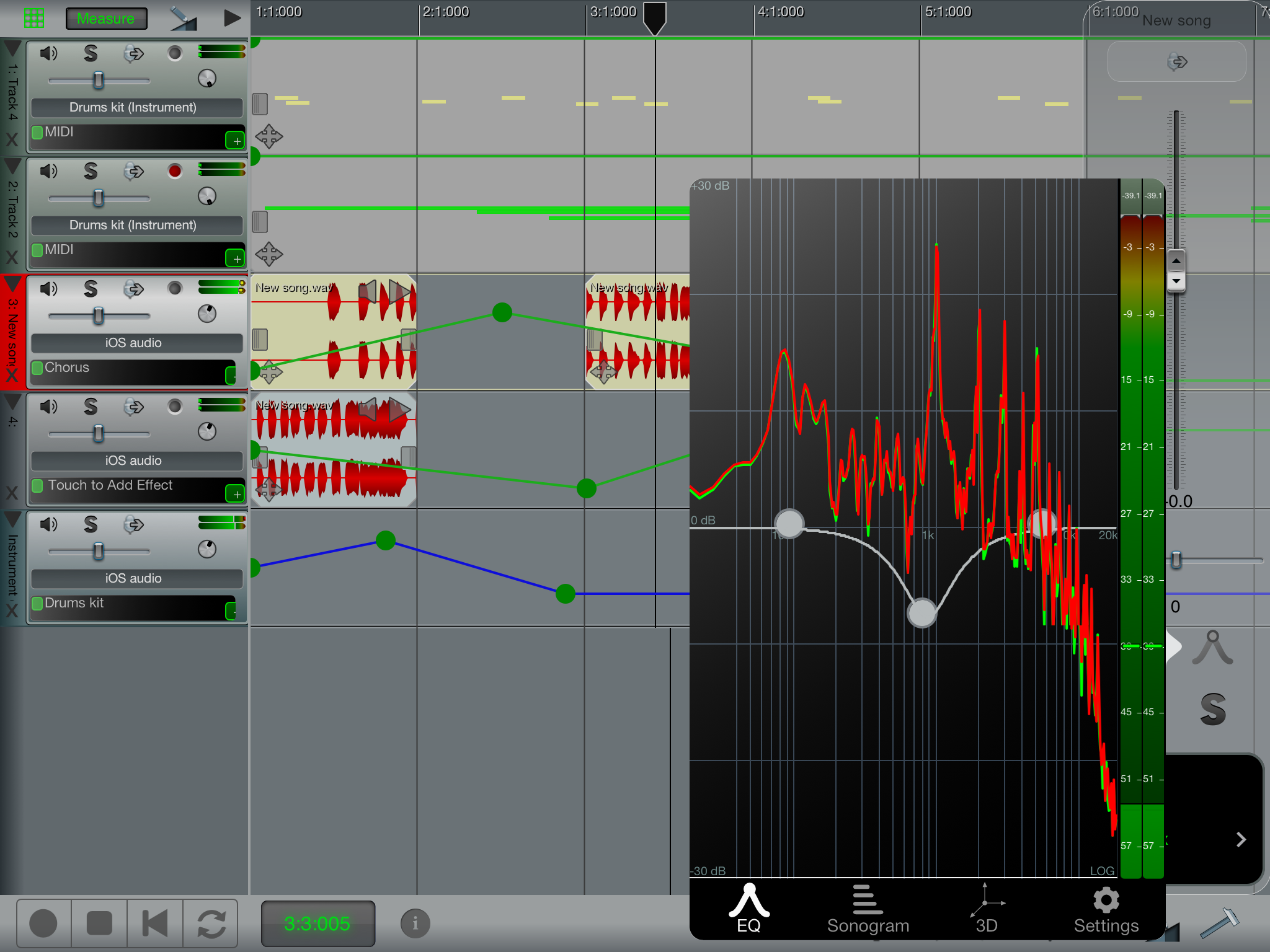The image size is (1270, 952).
Task: Open Drums kit (Instrument) on Track 4
Action: (x=136, y=107)
